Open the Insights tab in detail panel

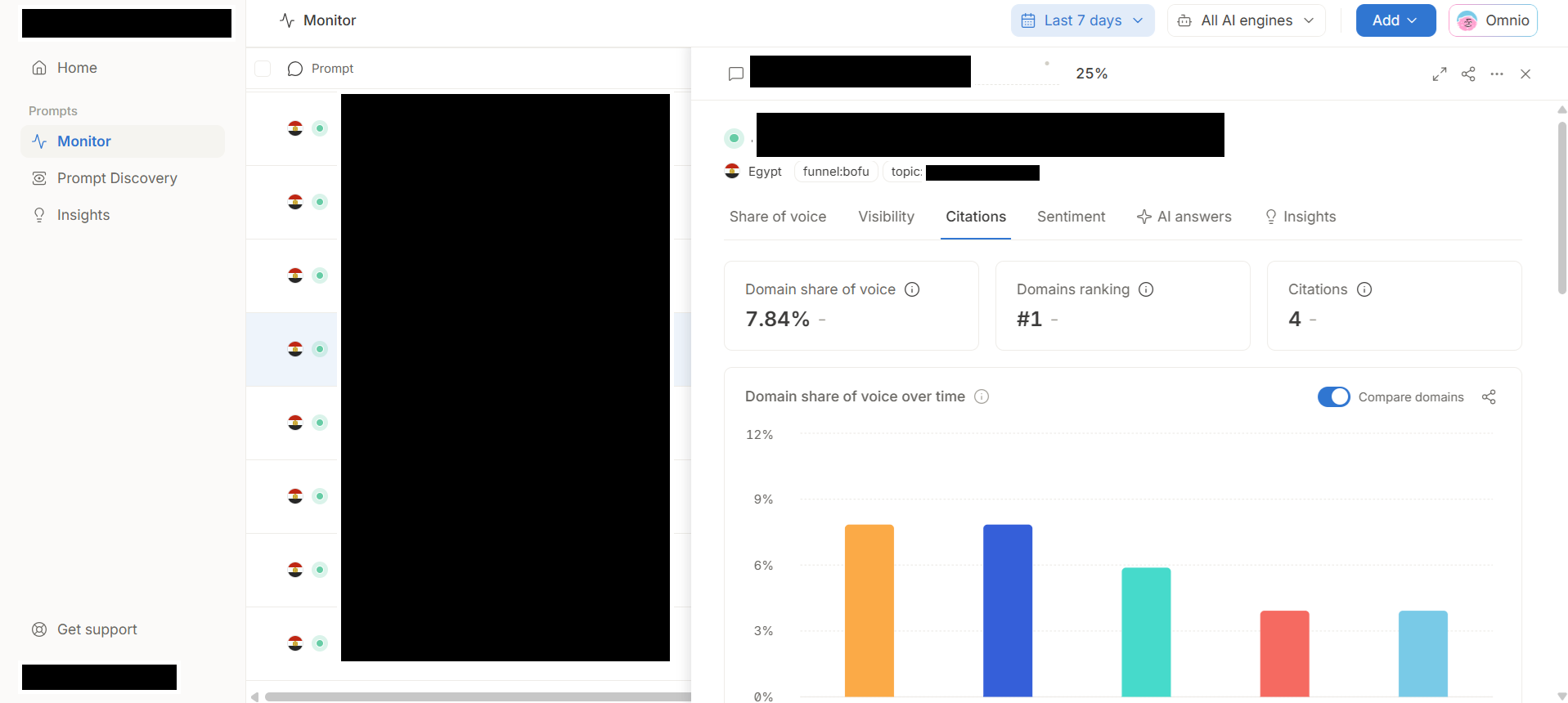pyautogui.click(x=1301, y=217)
